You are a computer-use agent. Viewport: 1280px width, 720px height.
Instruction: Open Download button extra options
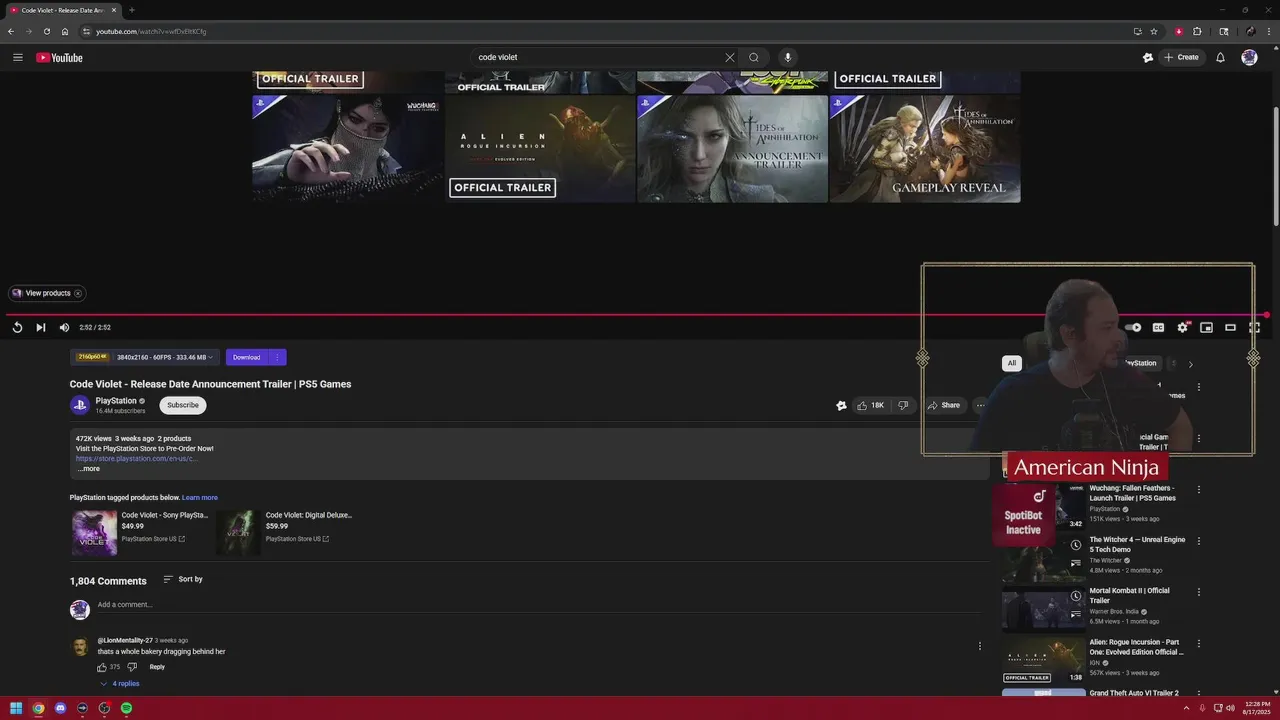coord(277,357)
